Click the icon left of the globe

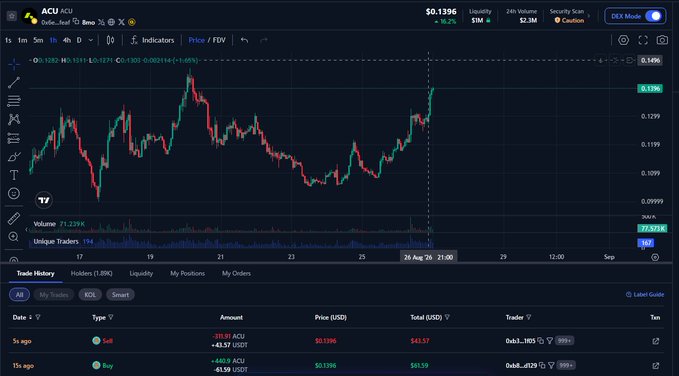[x=101, y=22]
